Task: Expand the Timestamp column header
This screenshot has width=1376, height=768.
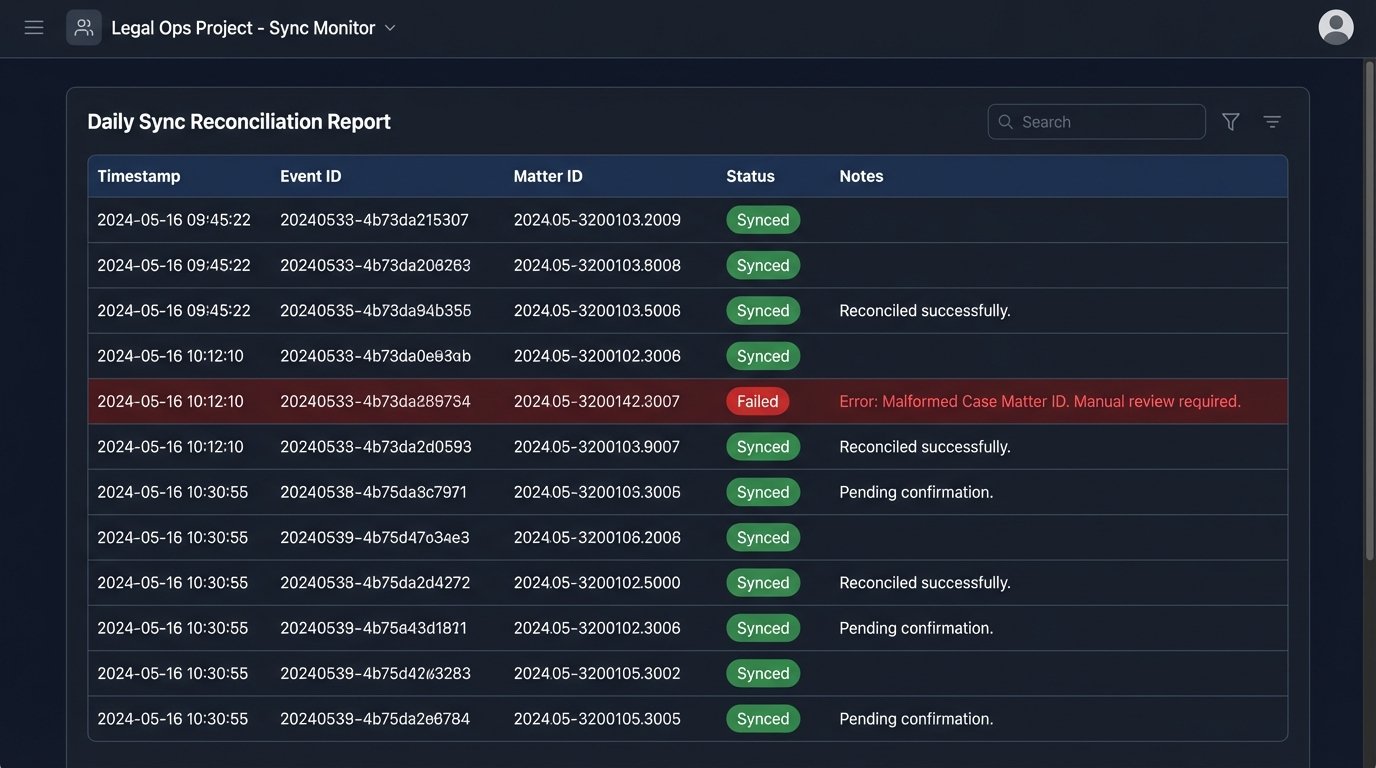Action: (x=138, y=175)
